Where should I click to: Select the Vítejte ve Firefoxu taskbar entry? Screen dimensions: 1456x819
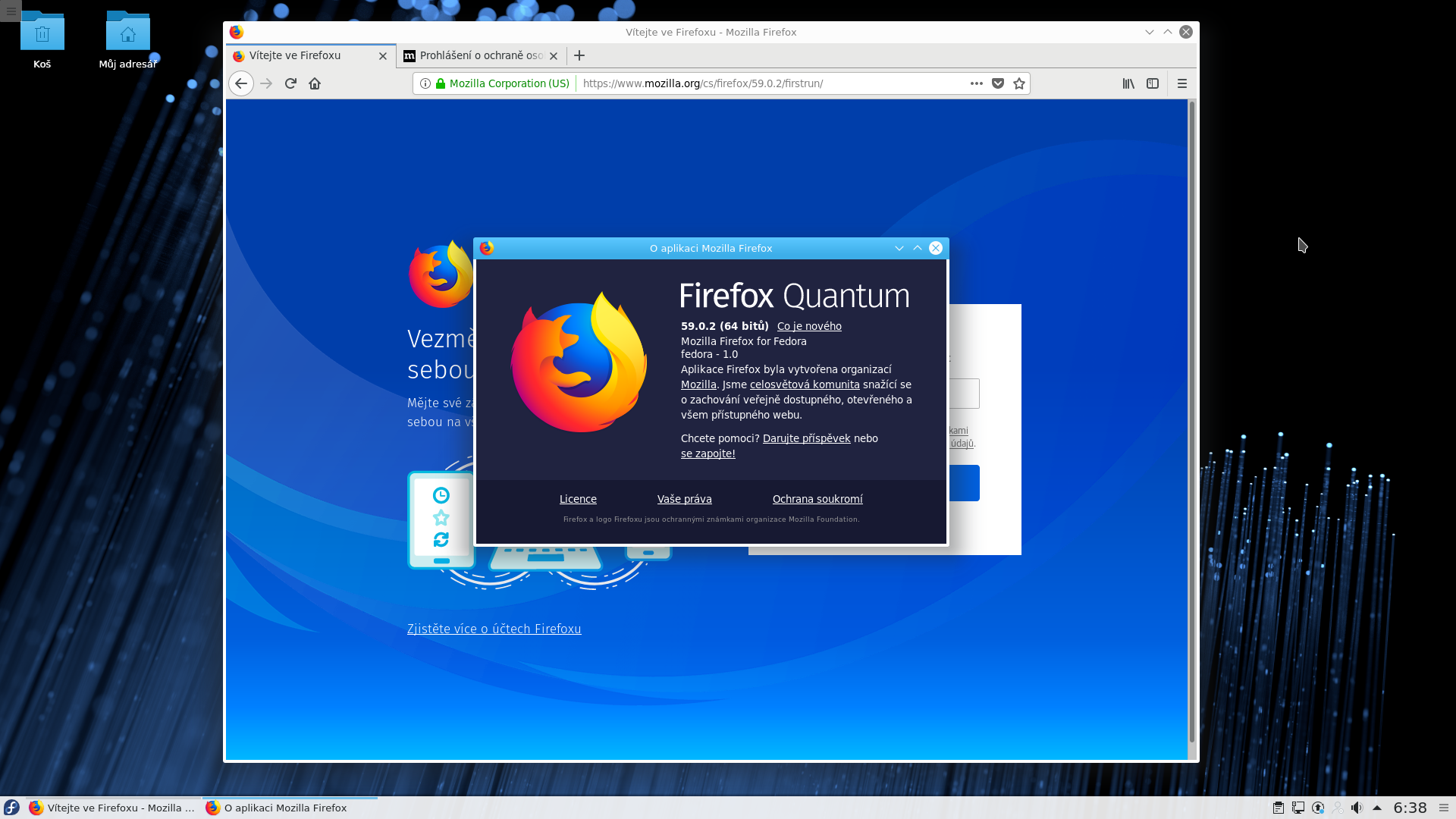coord(113,808)
